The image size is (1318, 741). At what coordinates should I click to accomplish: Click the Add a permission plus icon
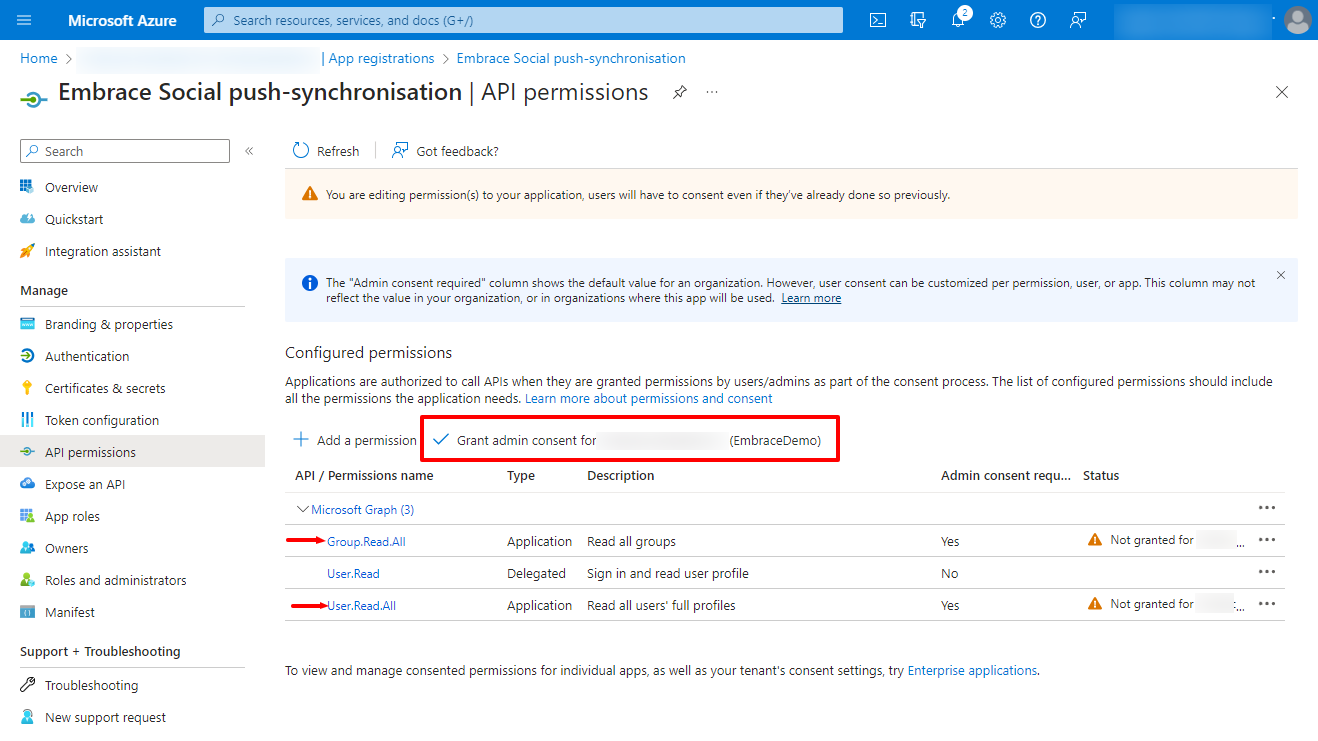tap(300, 440)
